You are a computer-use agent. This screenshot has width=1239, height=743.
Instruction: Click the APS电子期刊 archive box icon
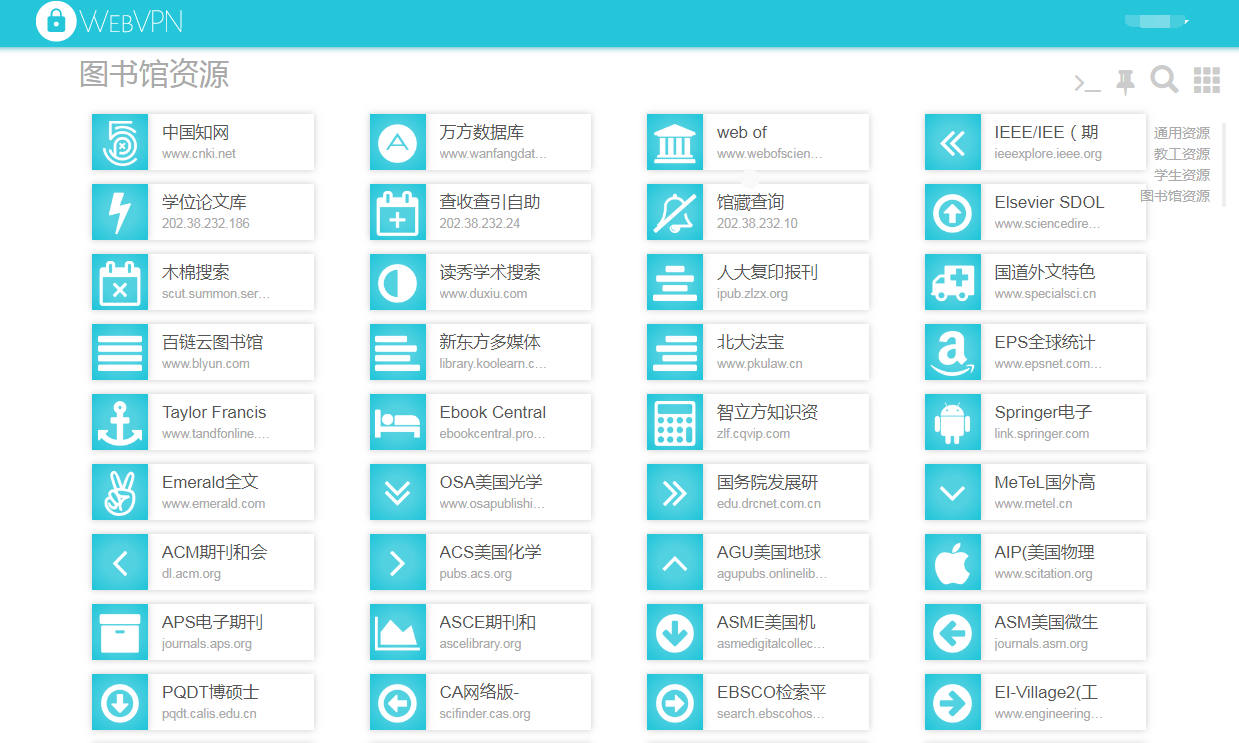point(120,632)
